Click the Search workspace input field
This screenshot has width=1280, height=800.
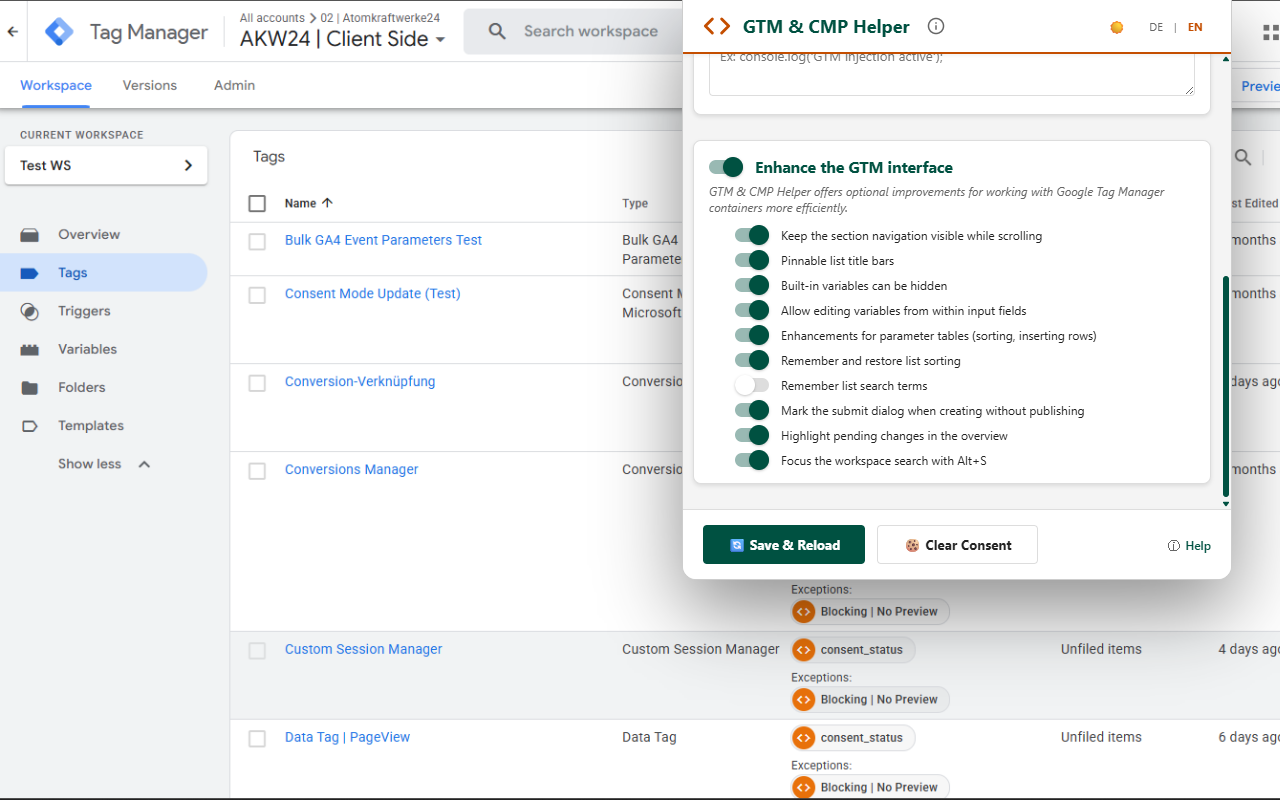(x=590, y=32)
